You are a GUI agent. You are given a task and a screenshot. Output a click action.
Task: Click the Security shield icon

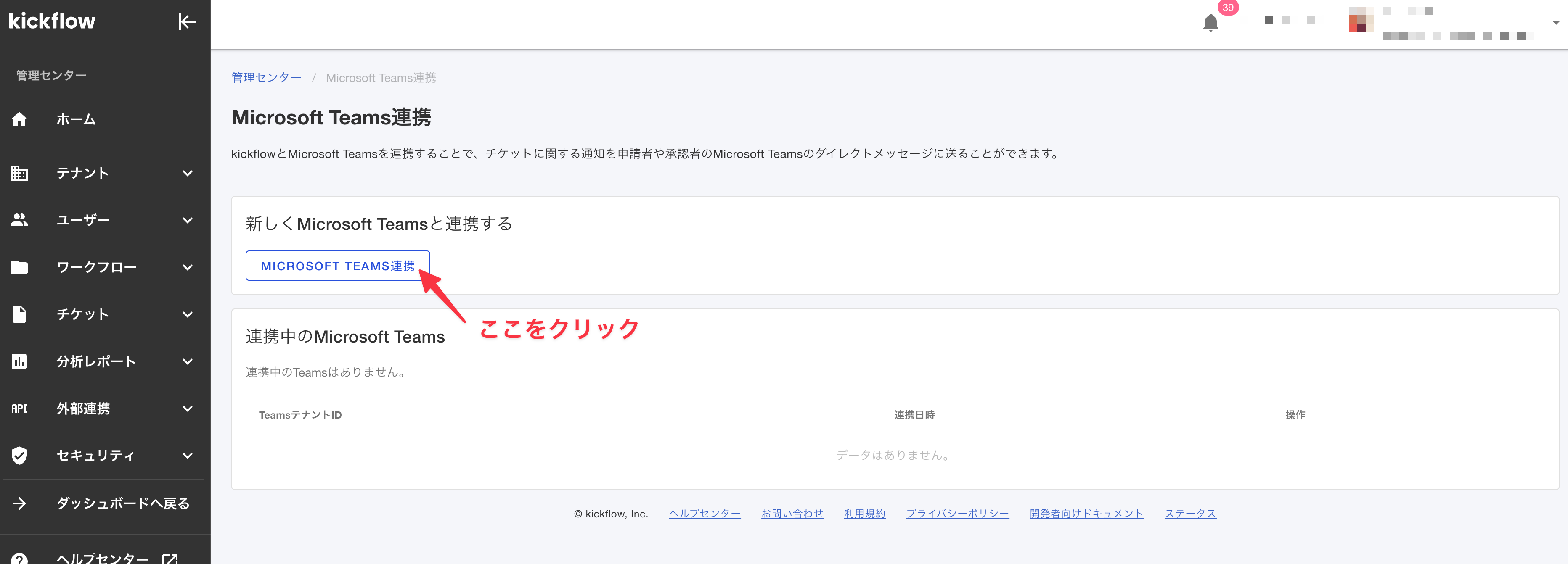[19, 455]
